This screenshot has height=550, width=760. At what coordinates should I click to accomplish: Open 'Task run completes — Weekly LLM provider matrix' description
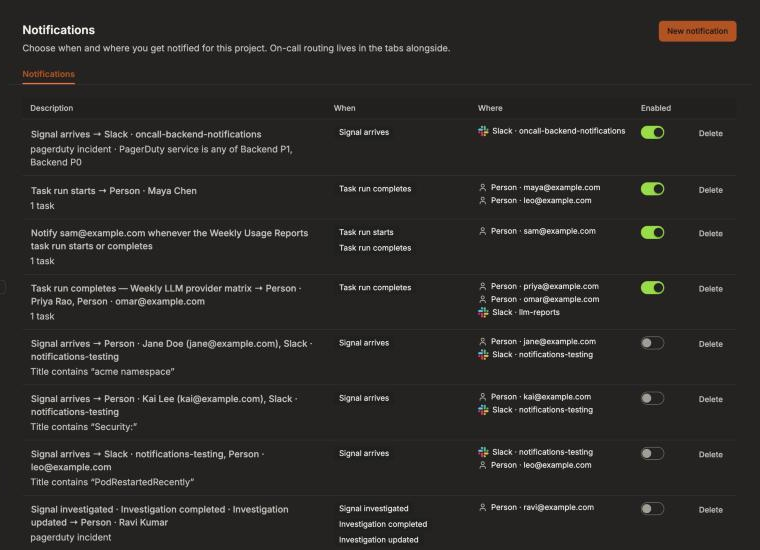coord(166,295)
